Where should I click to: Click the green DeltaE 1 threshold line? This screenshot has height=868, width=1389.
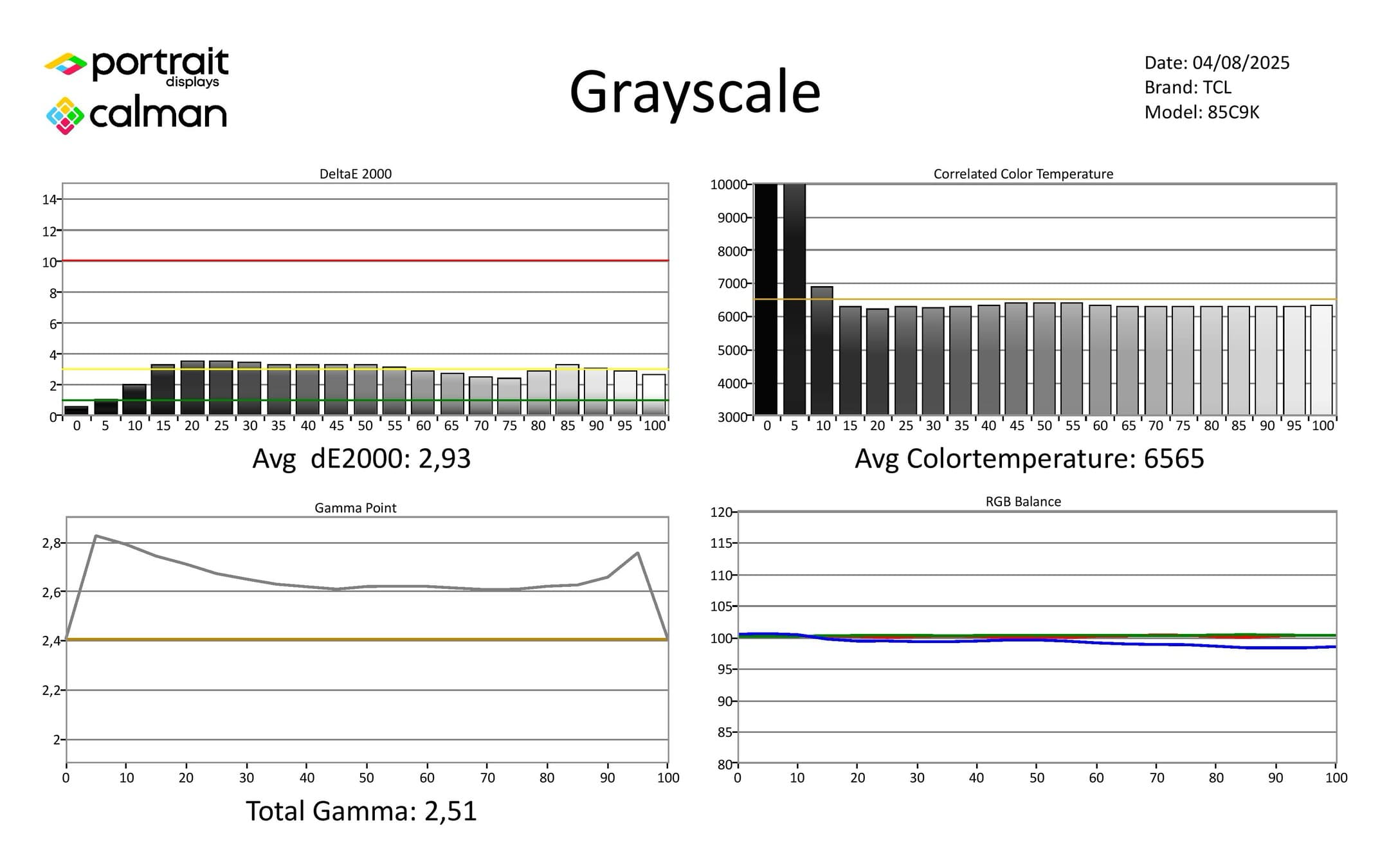(x=365, y=400)
